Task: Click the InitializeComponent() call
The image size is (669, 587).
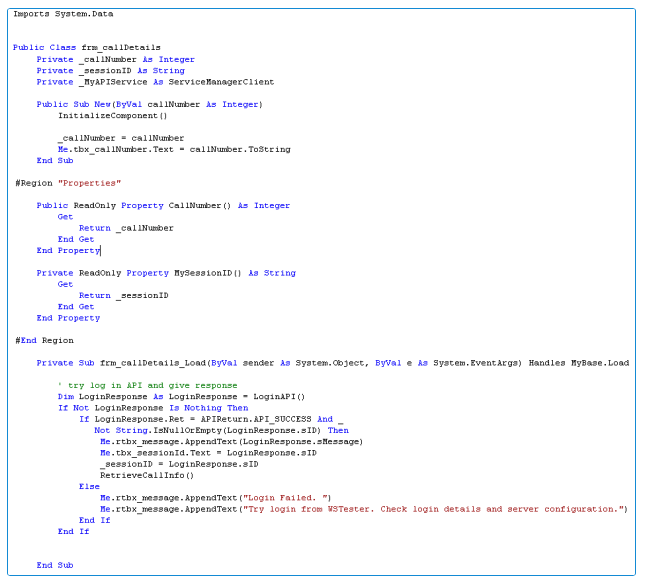Action: tap(112, 116)
